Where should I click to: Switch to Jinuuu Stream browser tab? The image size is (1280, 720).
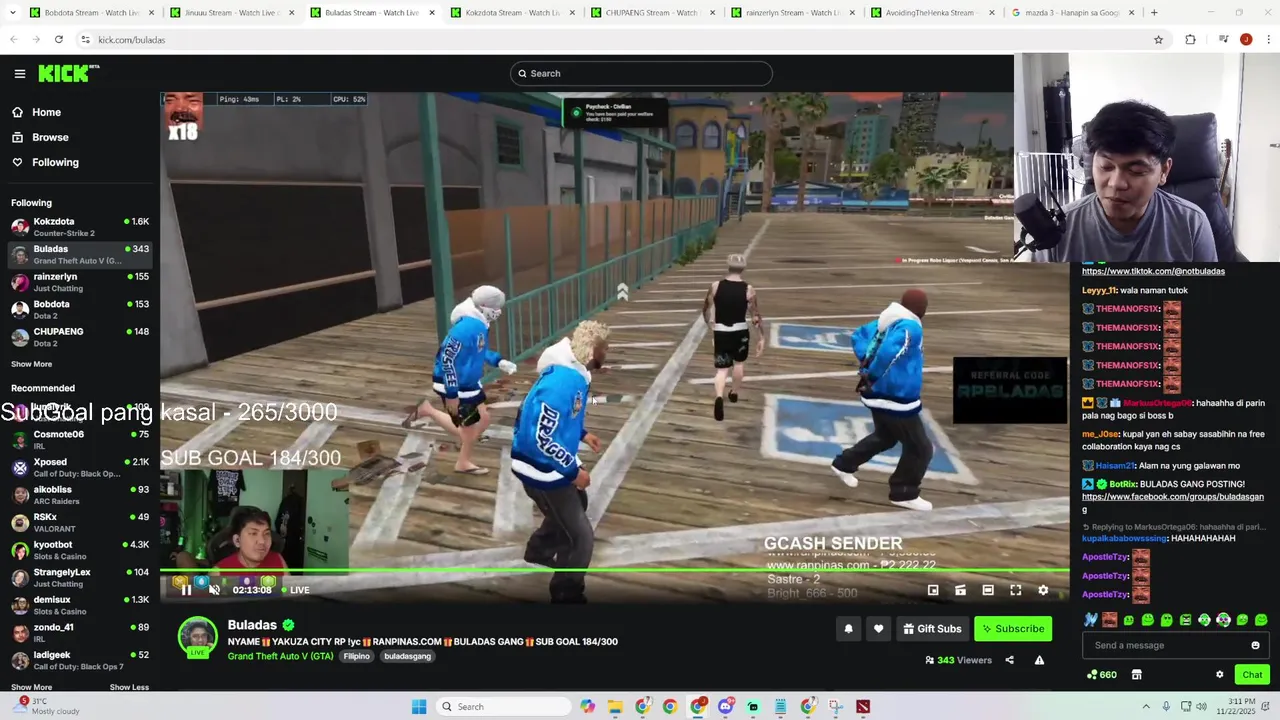232,13
